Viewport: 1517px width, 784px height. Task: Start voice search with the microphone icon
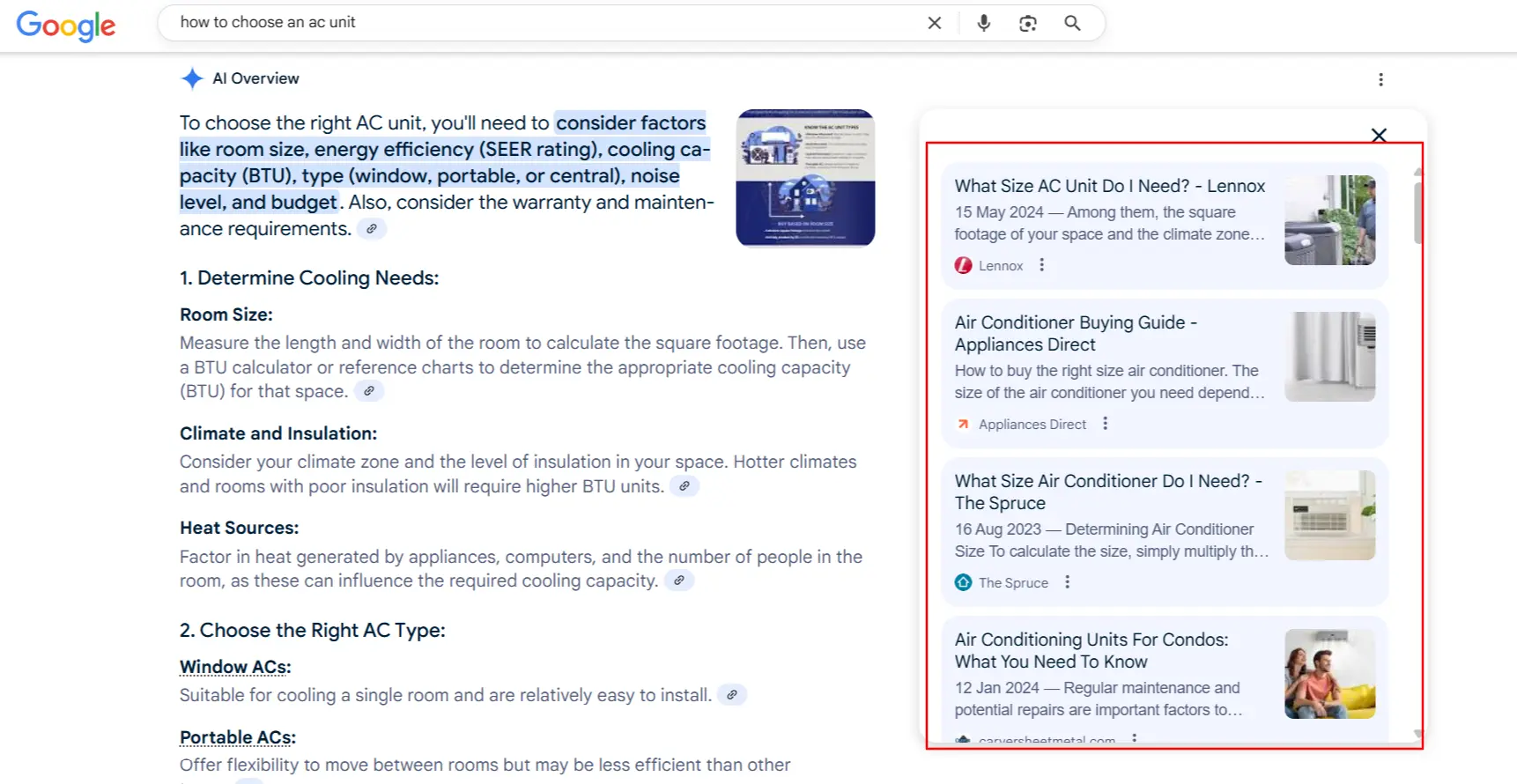[x=984, y=23]
